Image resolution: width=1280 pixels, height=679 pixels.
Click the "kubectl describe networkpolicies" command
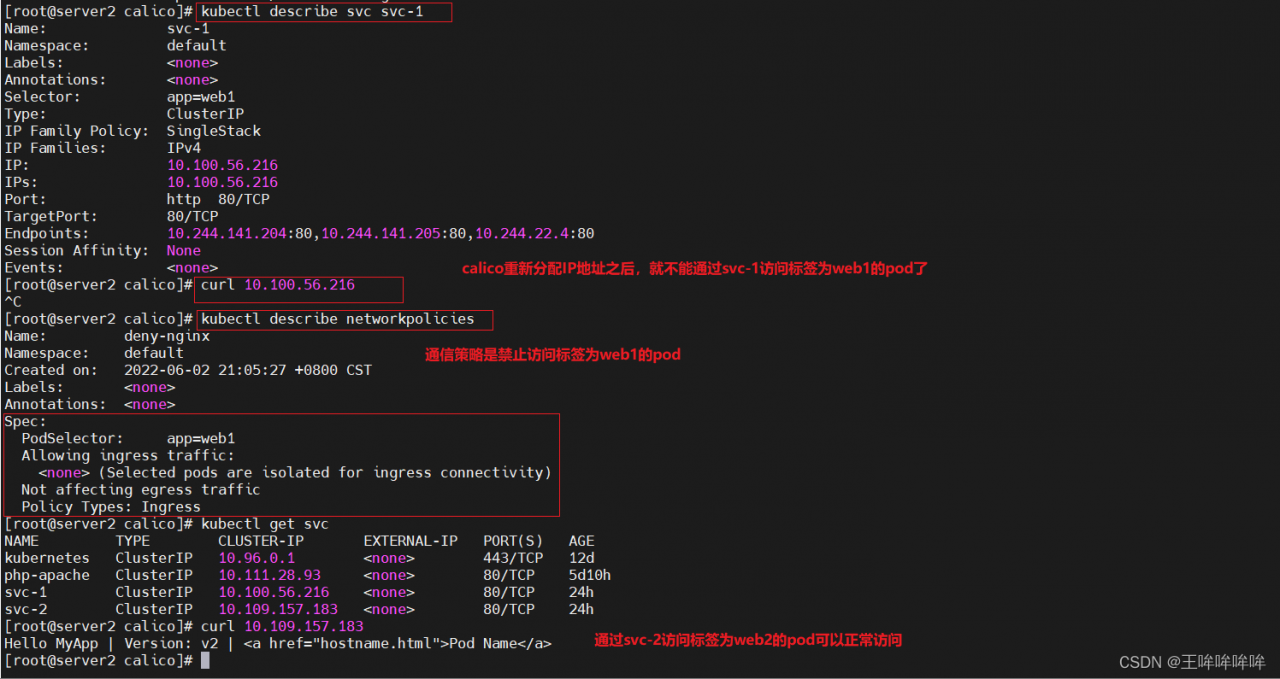(x=337, y=319)
